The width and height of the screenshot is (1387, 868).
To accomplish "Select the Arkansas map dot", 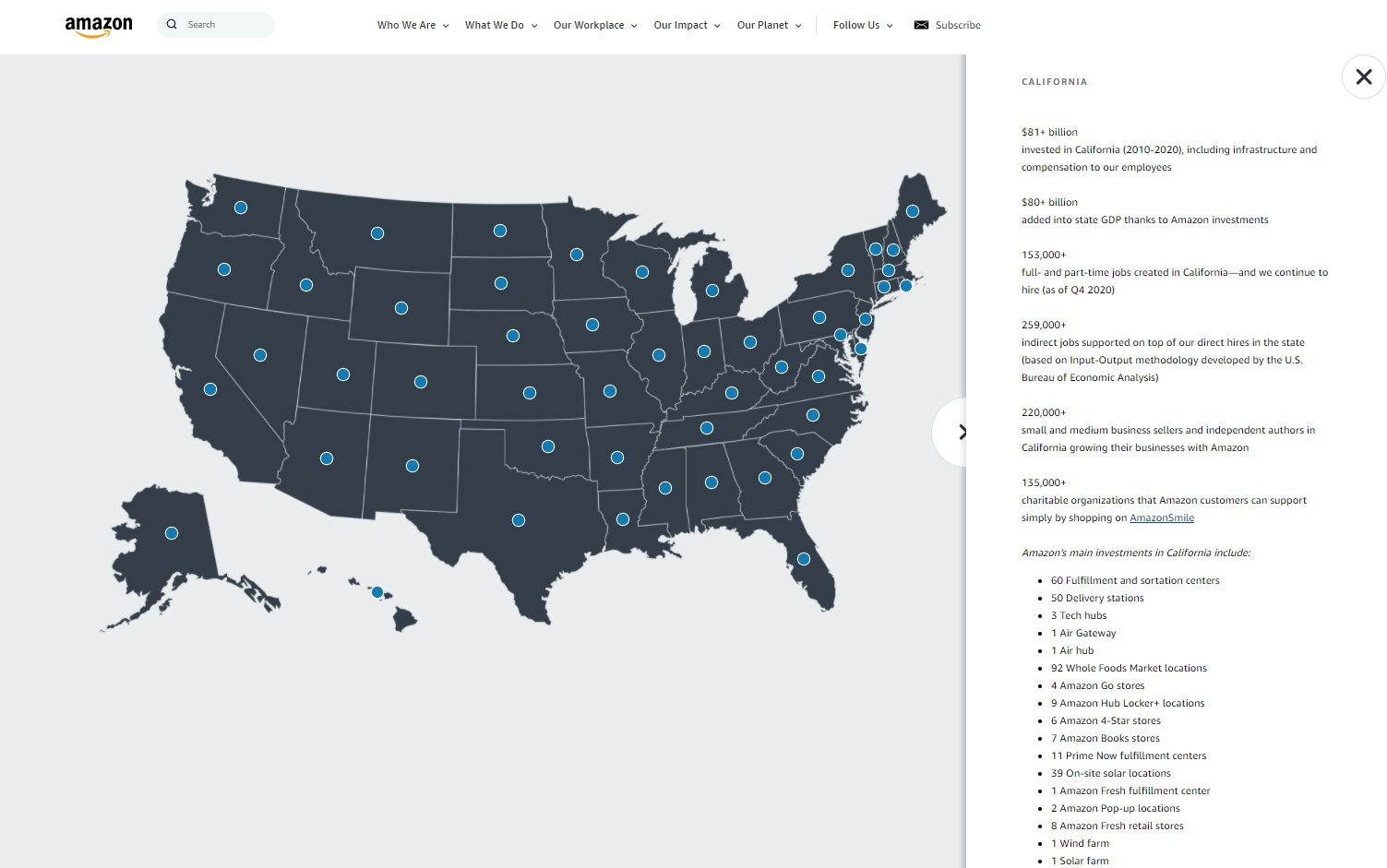I will 617,458.
